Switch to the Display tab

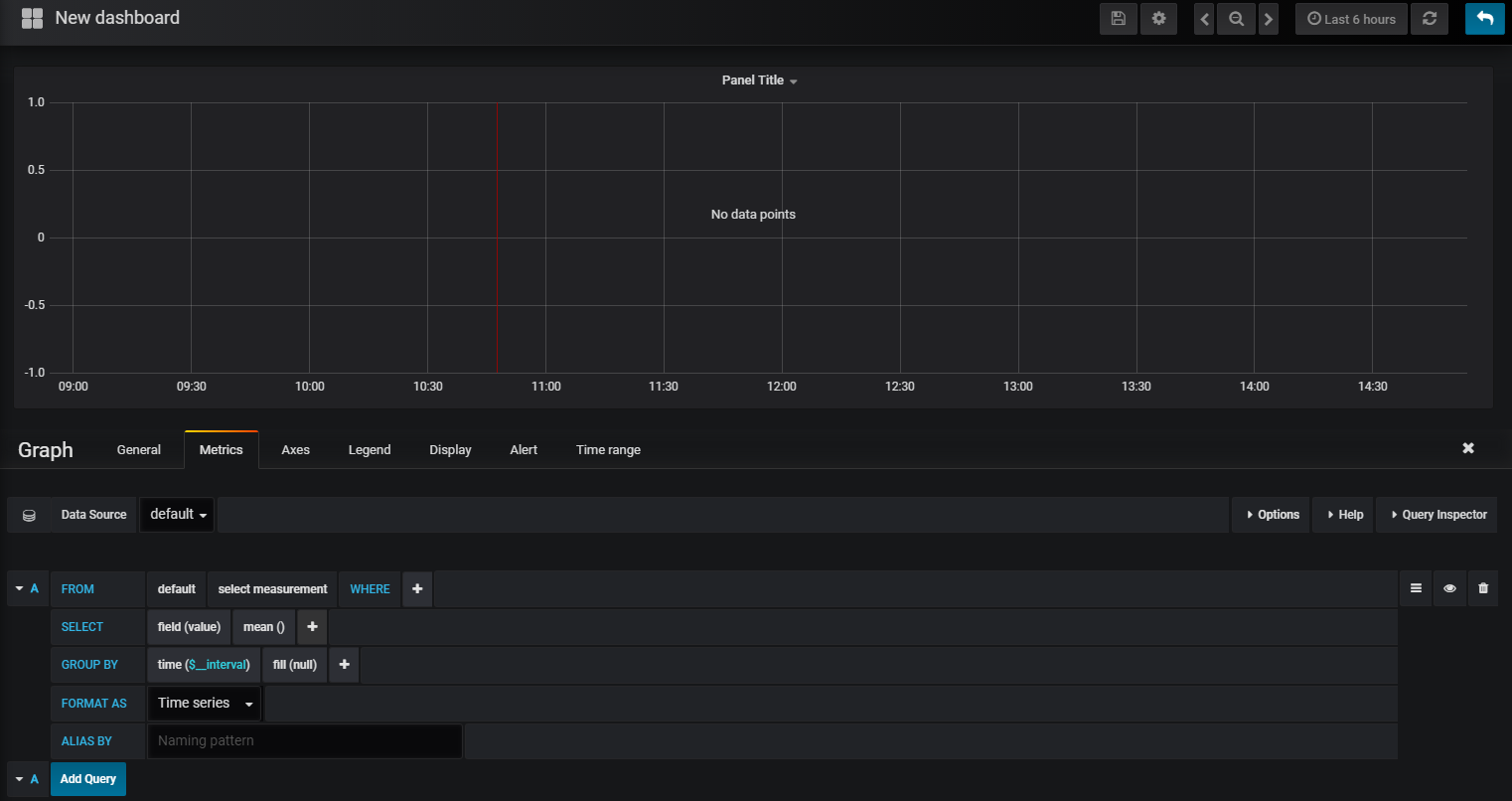coord(450,450)
